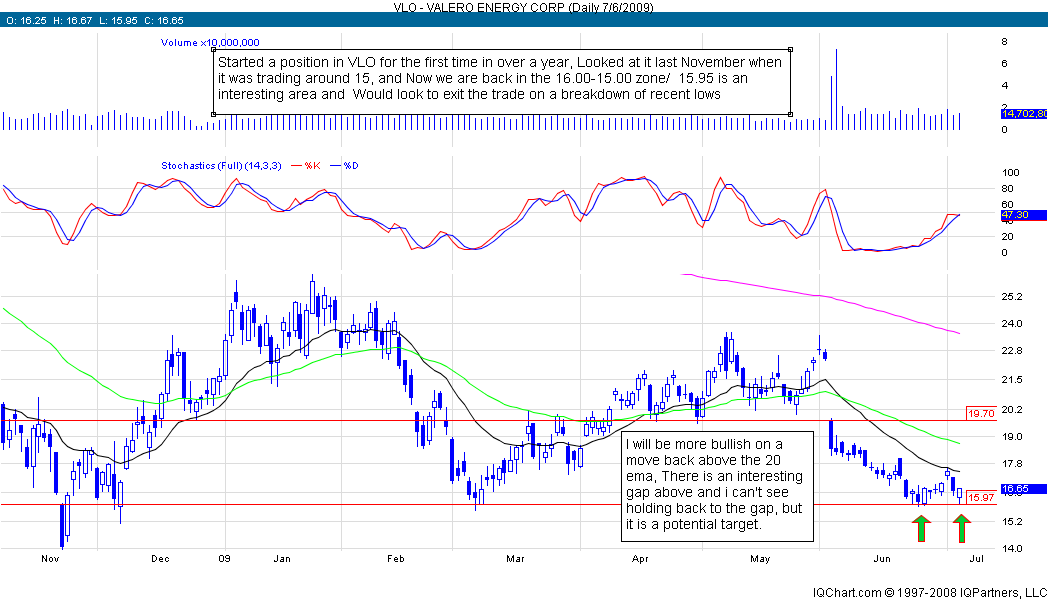
Task: Click the blue 14,702,80 volume value tag
Action: (1024, 114)
